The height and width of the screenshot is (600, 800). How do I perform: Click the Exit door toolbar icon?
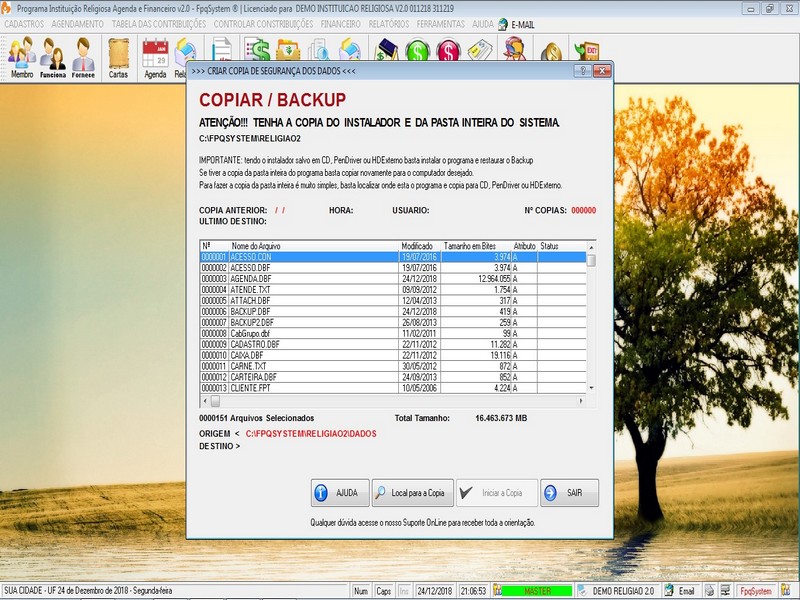[x=586, y=51]
